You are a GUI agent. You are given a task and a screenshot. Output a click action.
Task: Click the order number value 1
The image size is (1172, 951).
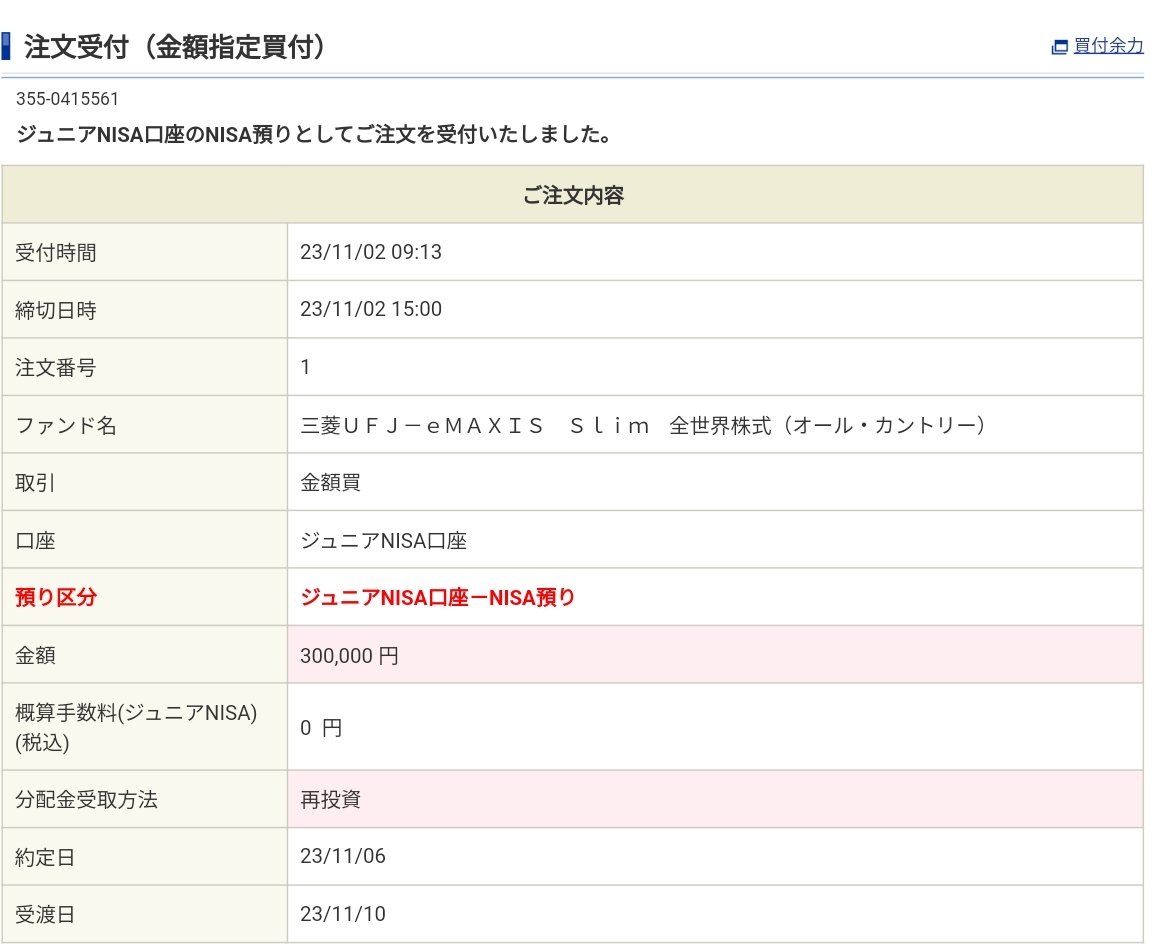pos(305,367)
